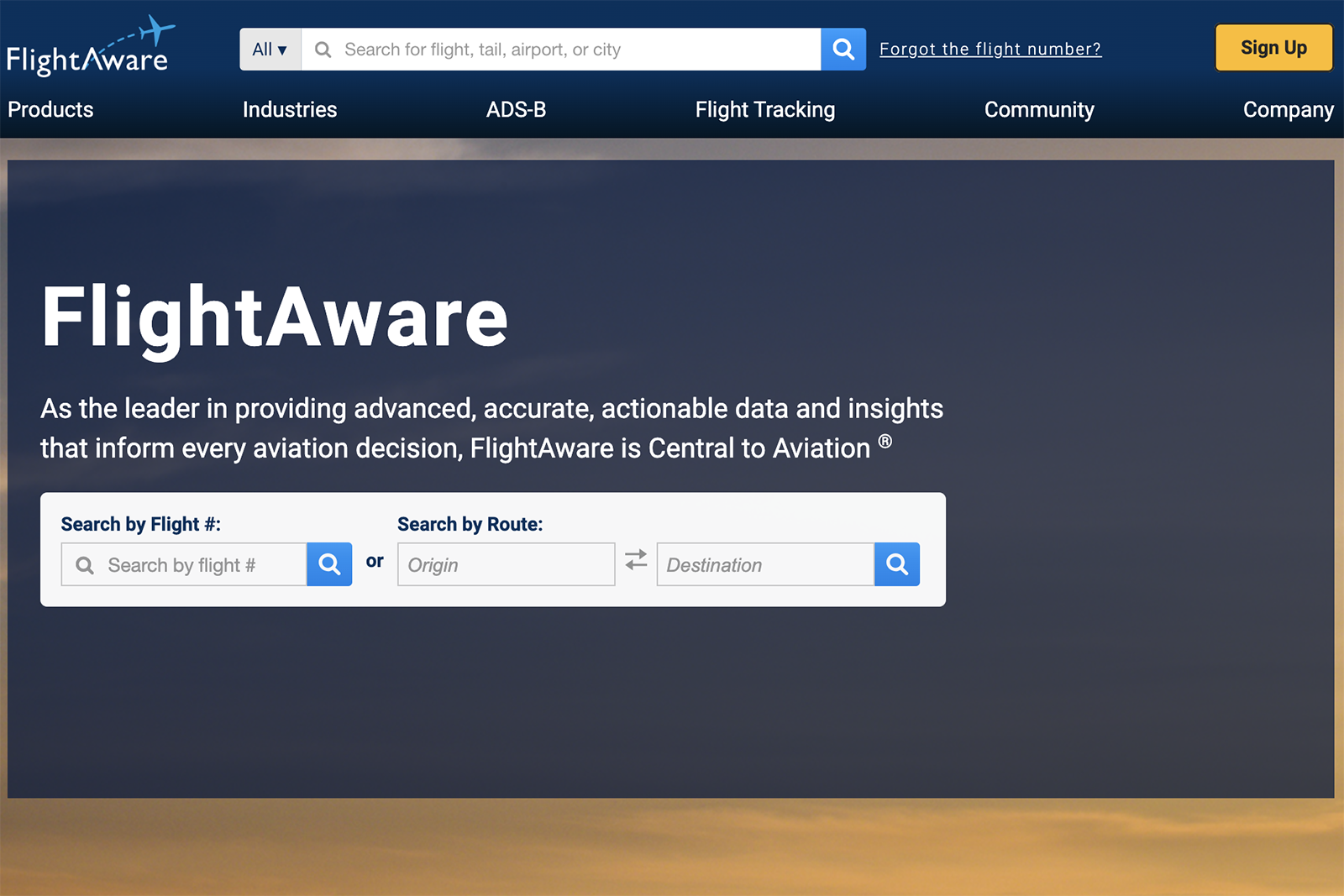The width and height of the screenshot is (1344, 896).
Task: Open the Forgot the flight number link
Action: click(x=990, y=49)
